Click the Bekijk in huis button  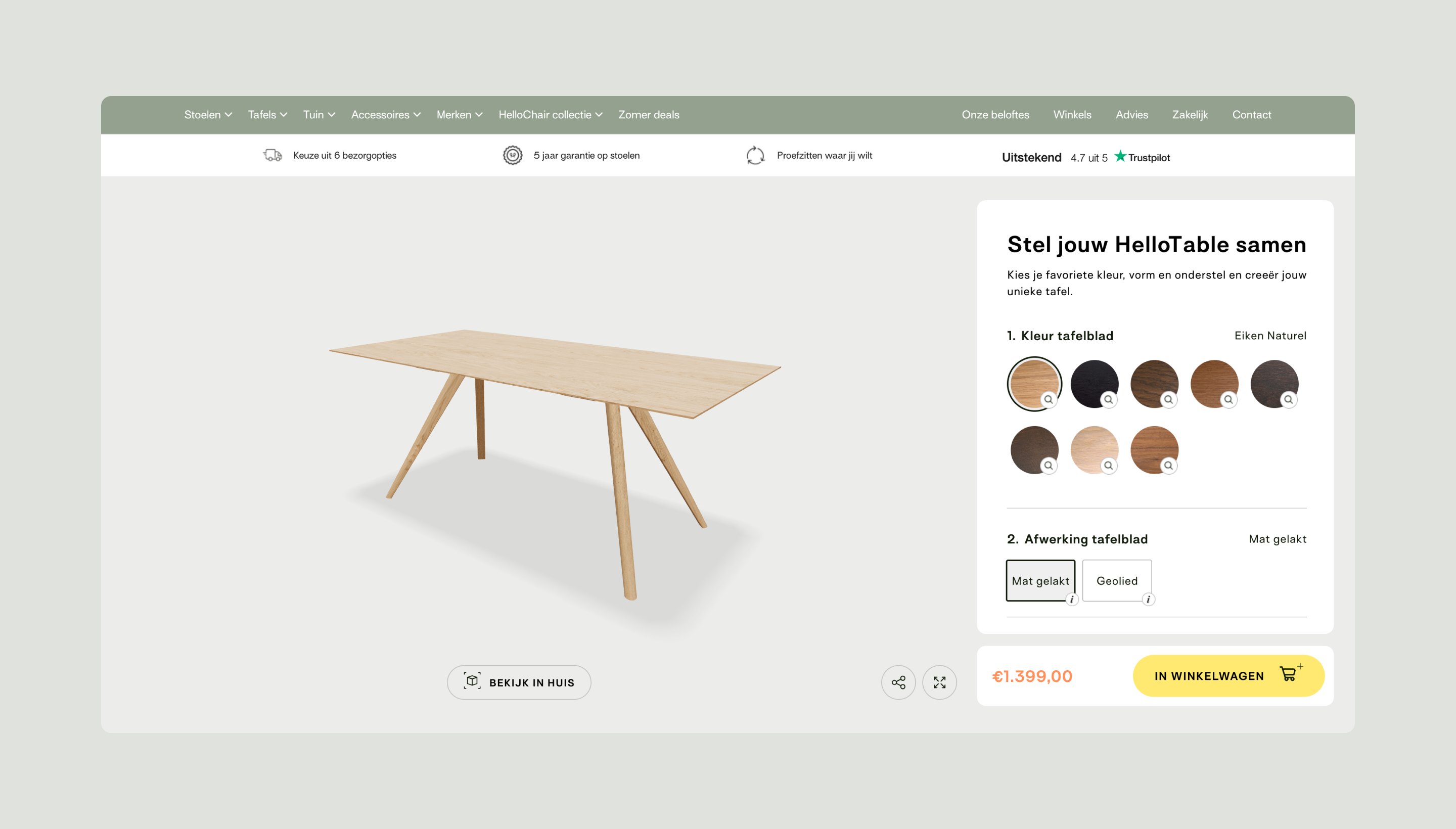pos(519,682)
